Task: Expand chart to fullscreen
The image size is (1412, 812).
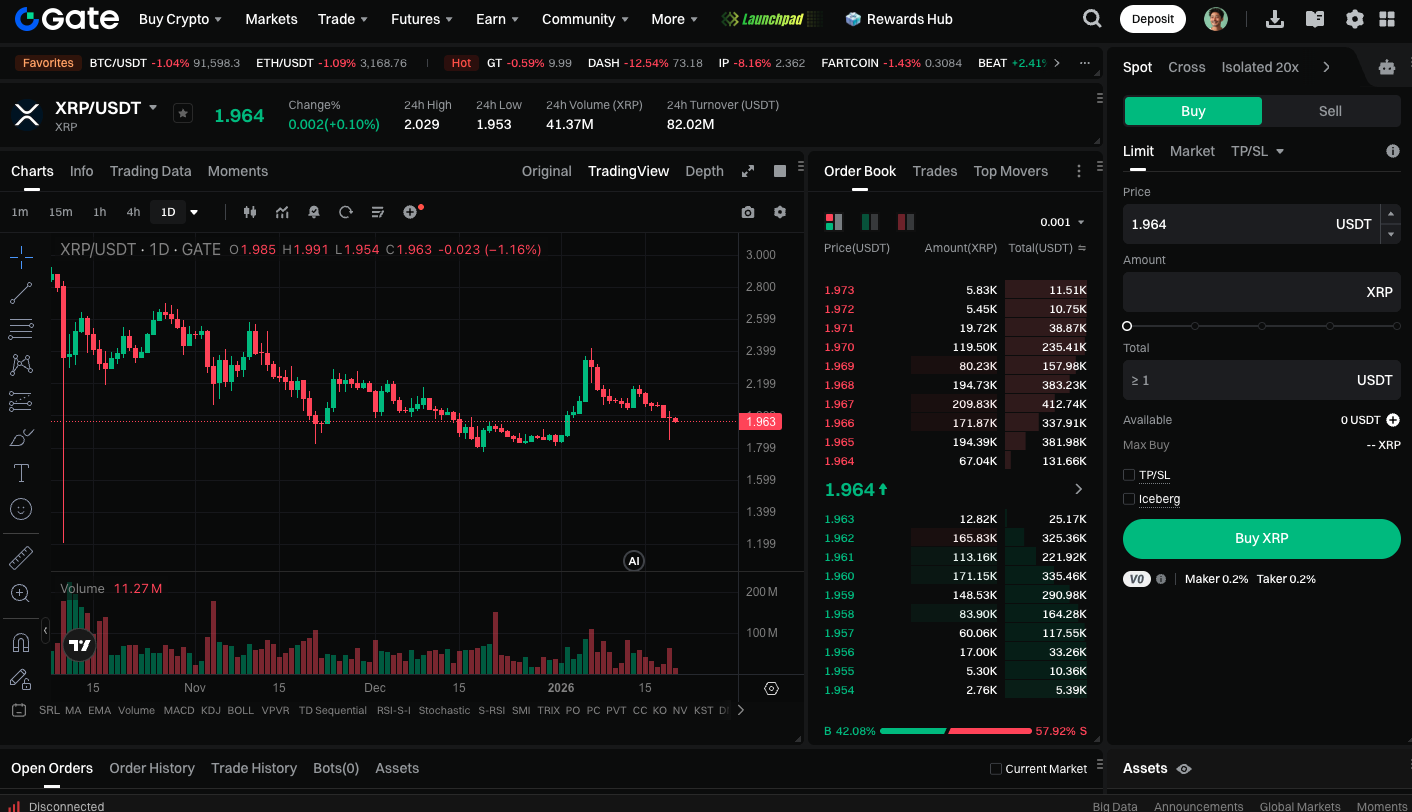Action: tap(747, 171)
